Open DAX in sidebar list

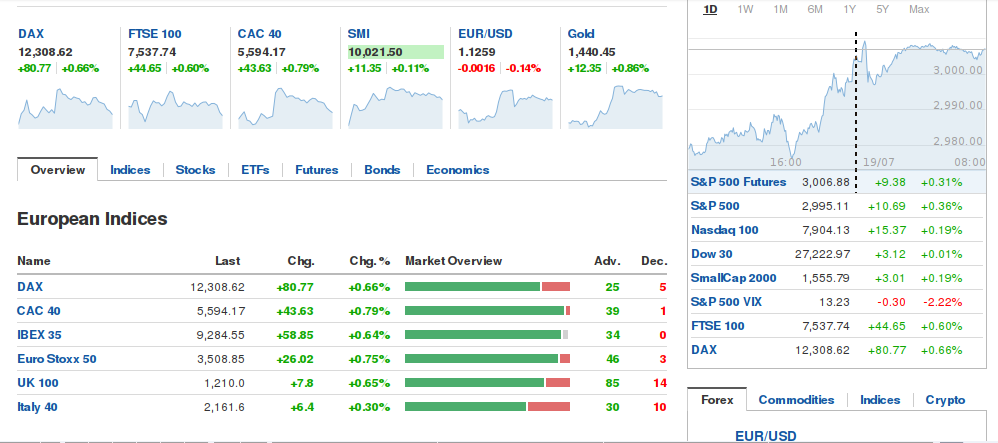click(704, 350)
